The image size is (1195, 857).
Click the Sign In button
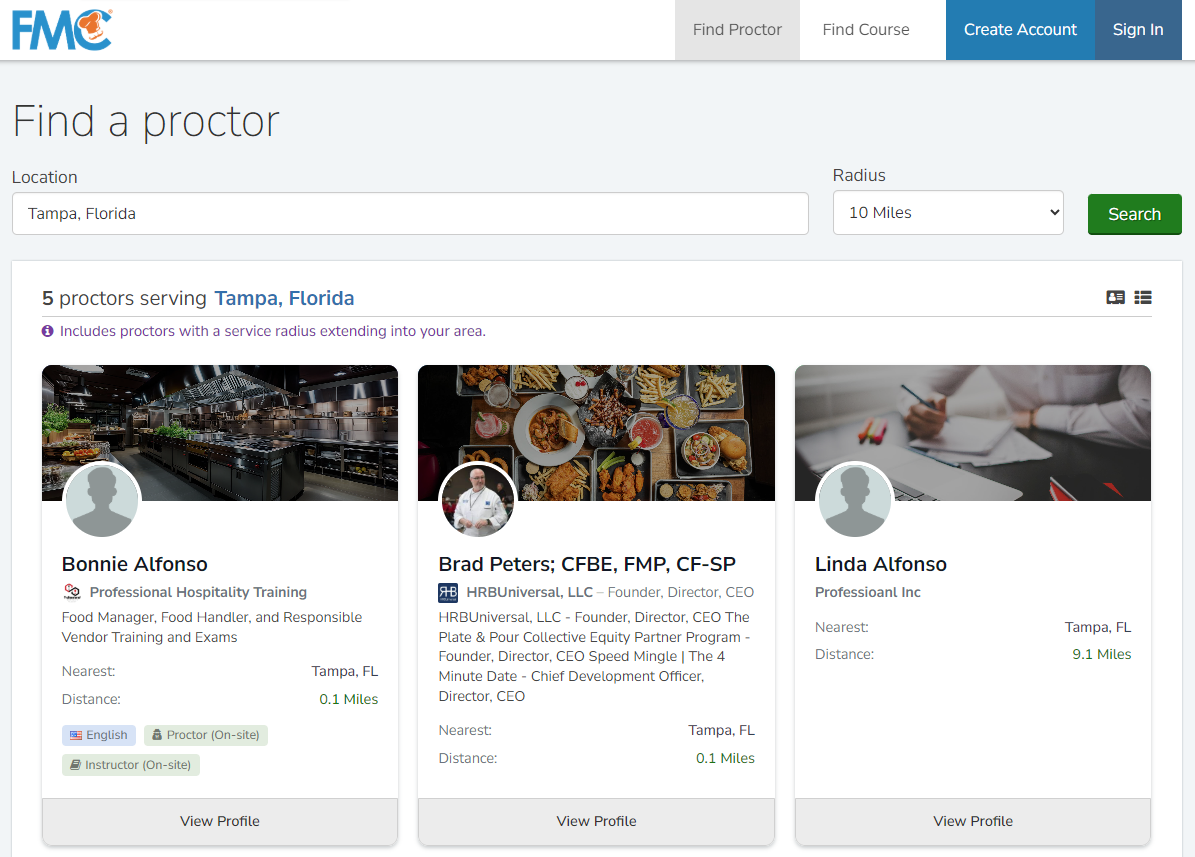1138,30
